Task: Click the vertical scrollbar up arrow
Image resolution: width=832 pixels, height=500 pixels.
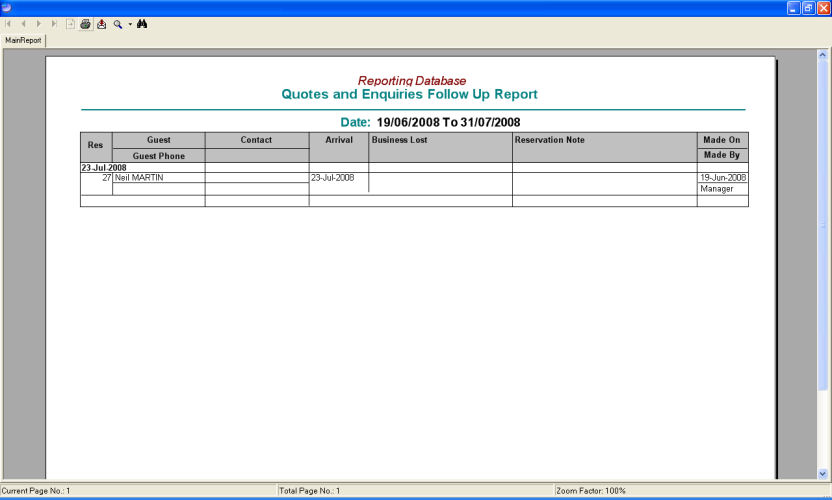Action: coord(822,54)
